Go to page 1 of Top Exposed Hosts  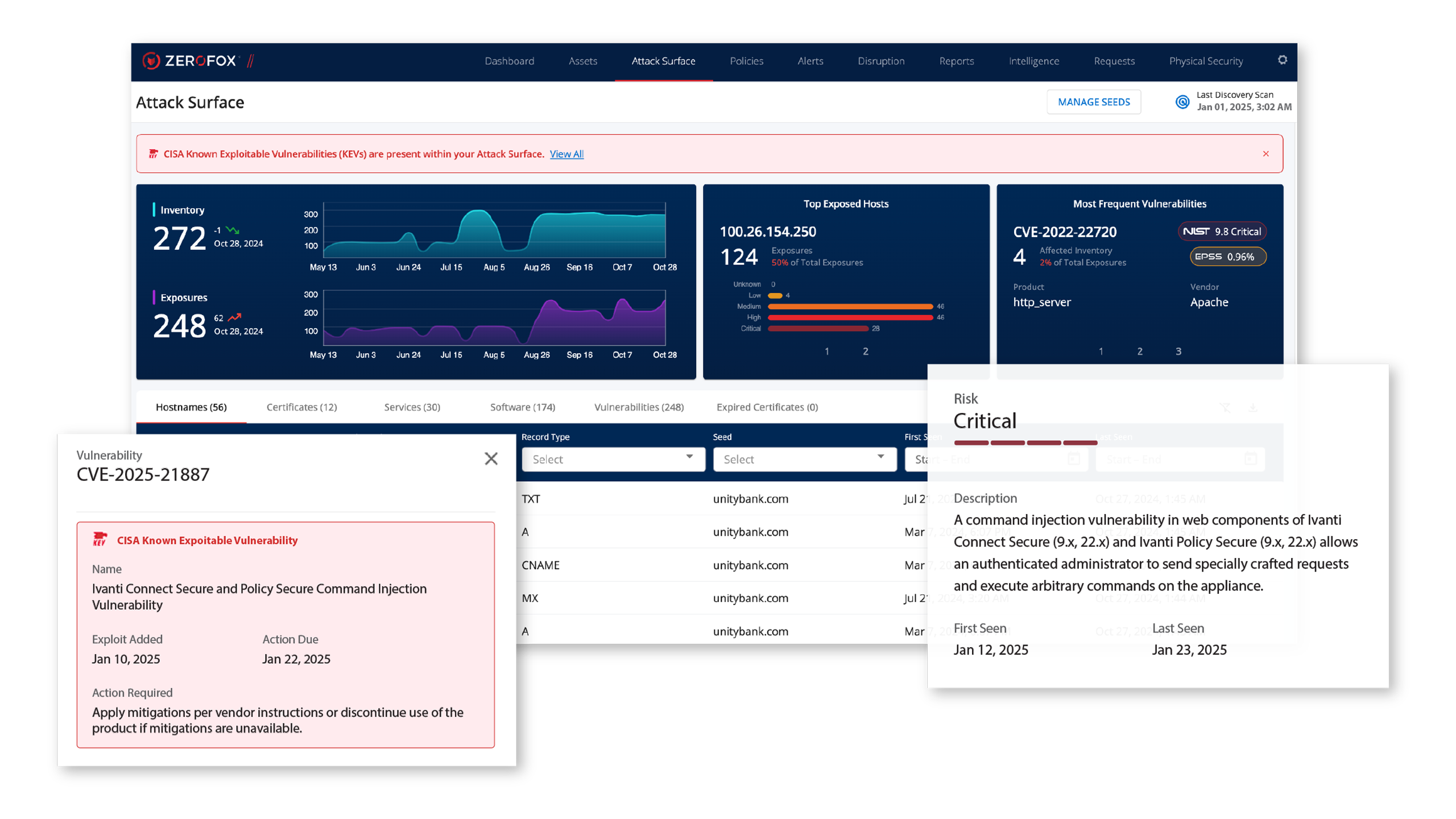tap(826, 351)
